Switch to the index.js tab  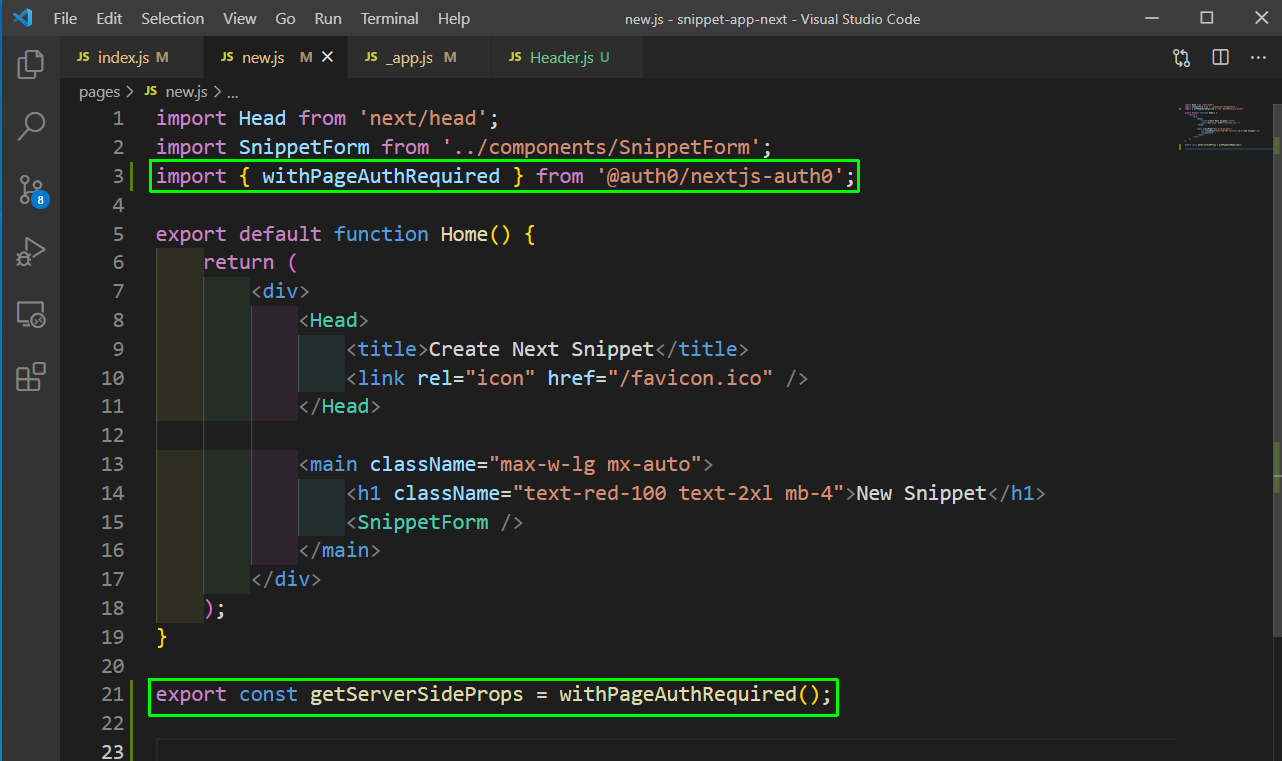click(132, 58)
